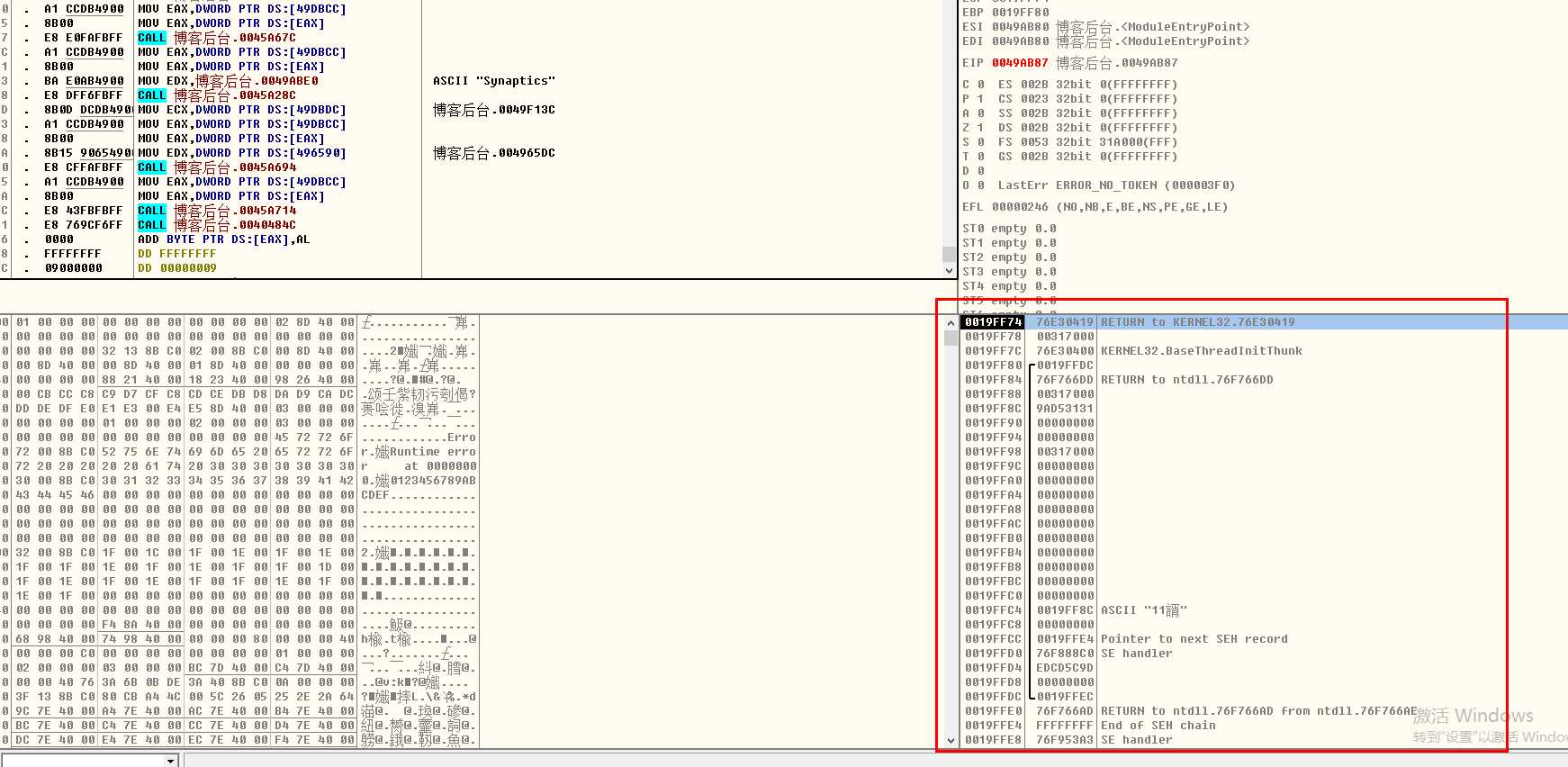This screenshot has height=767, width=1568.
Task: Select stack value 9AD53131
Action: pyautogui.click(x=1065, y=409)
